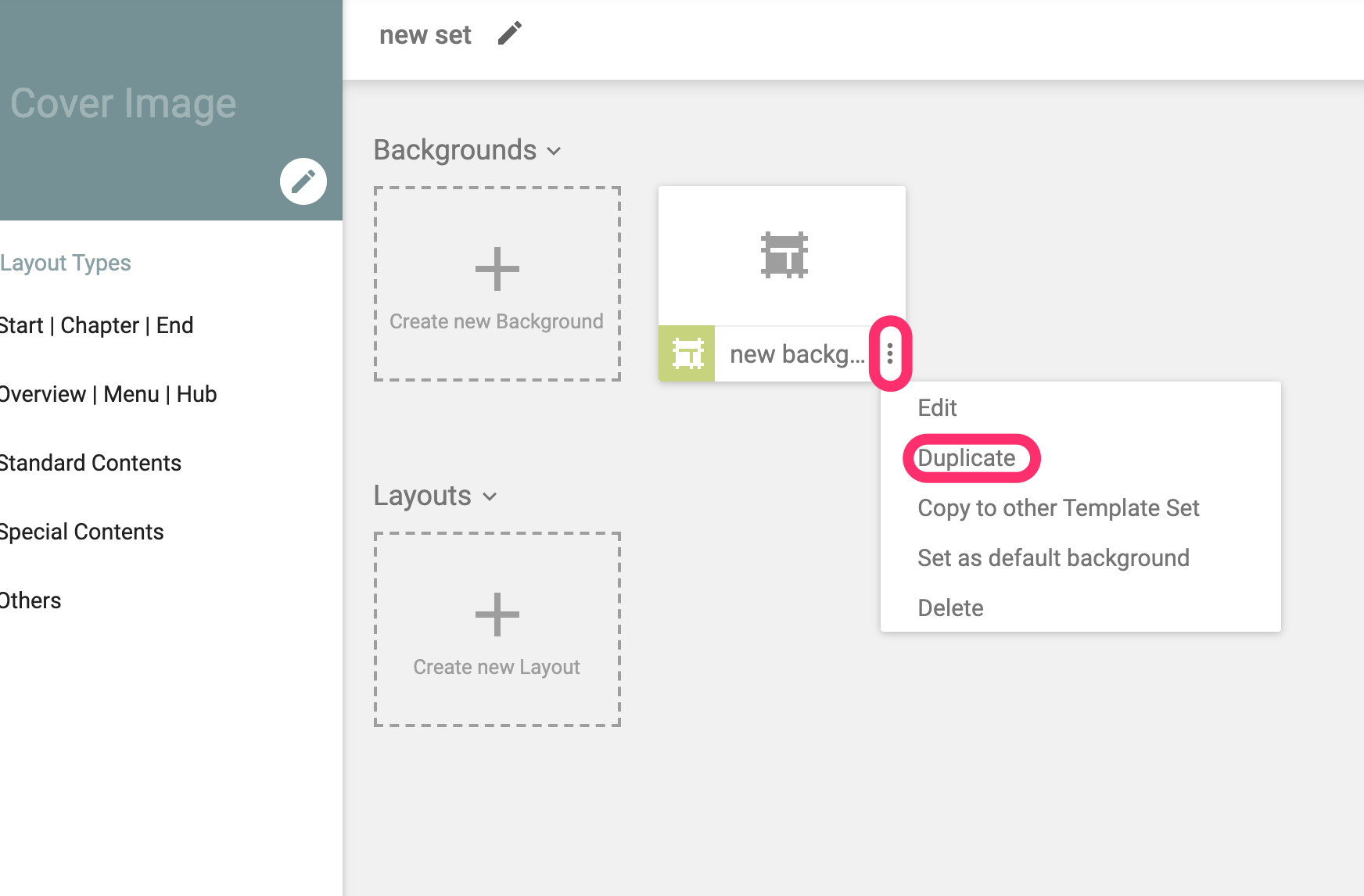Collapse the Backgrounds section chevron
1364x896 pixels.
(x=555, y=151)
